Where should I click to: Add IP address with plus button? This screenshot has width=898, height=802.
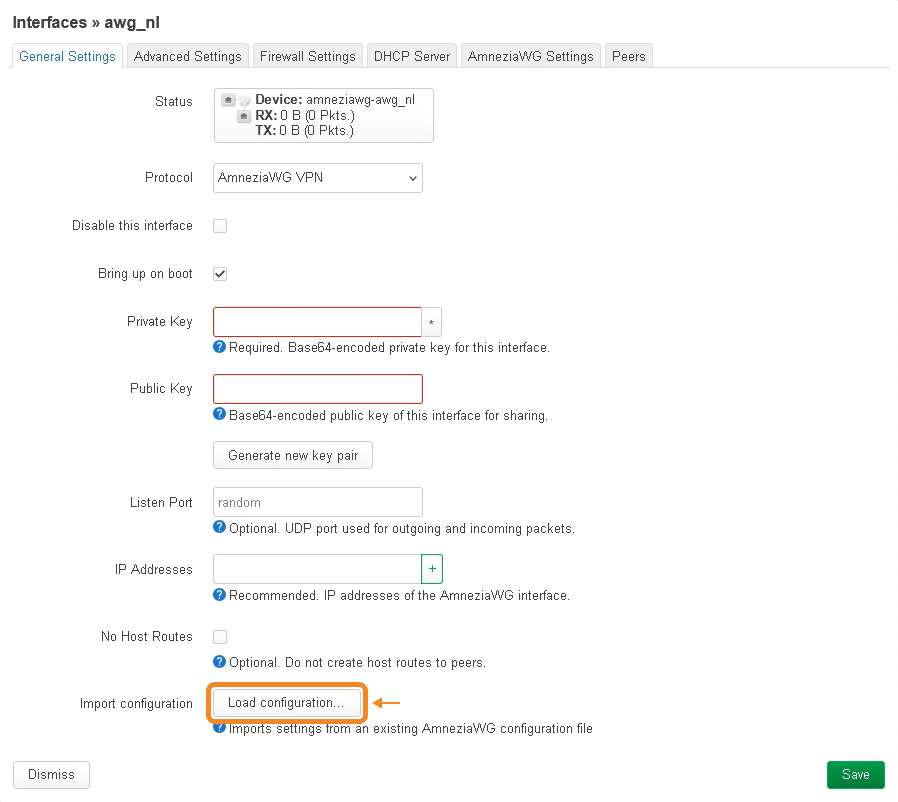pyautogui.click(x=432, y=569)
